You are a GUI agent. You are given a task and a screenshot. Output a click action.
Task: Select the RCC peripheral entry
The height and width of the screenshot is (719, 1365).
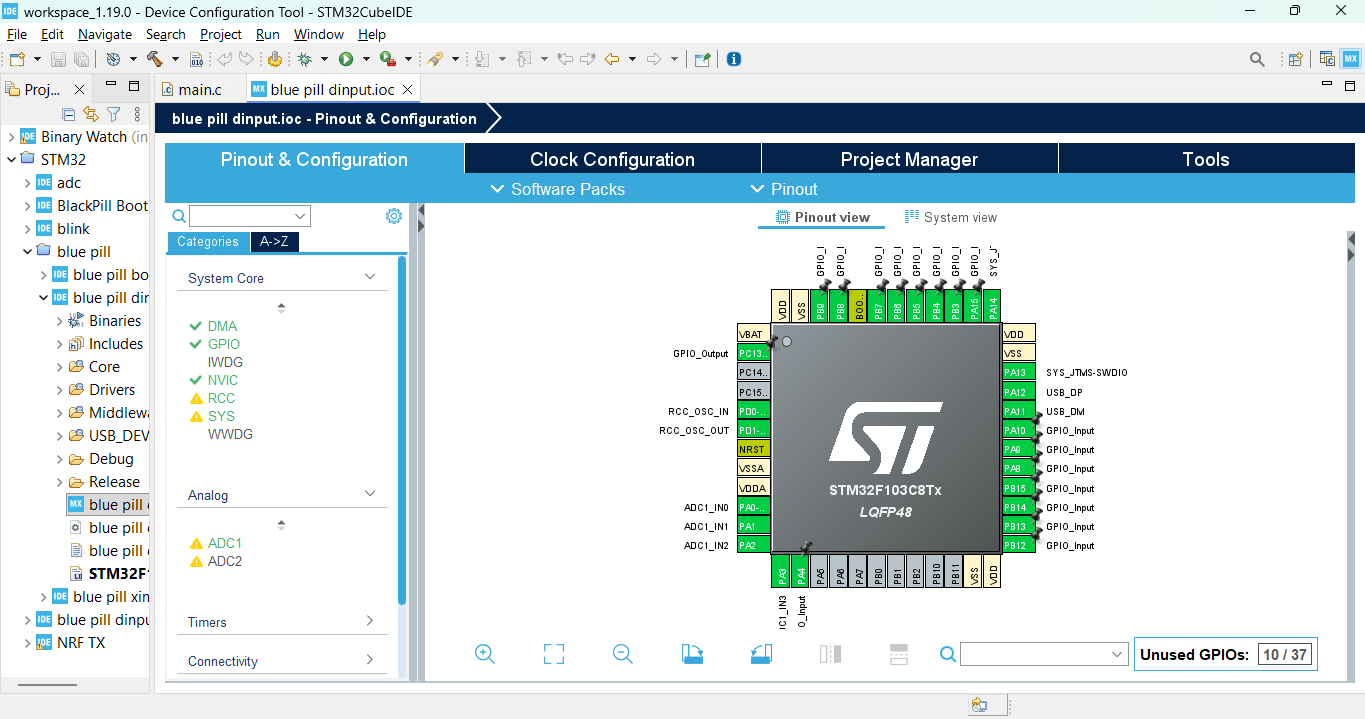pyautogui.click(x=221, y=398)
